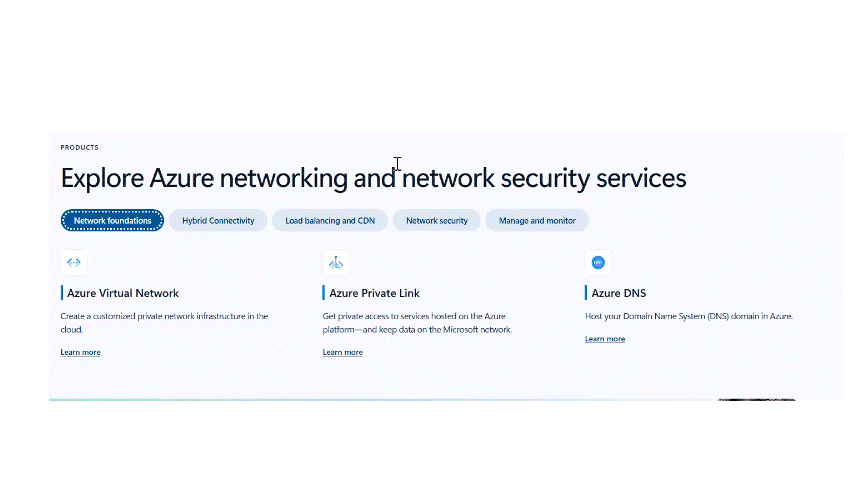
Task: Click the Azure Private Link description text
Action: click(417, 323)
